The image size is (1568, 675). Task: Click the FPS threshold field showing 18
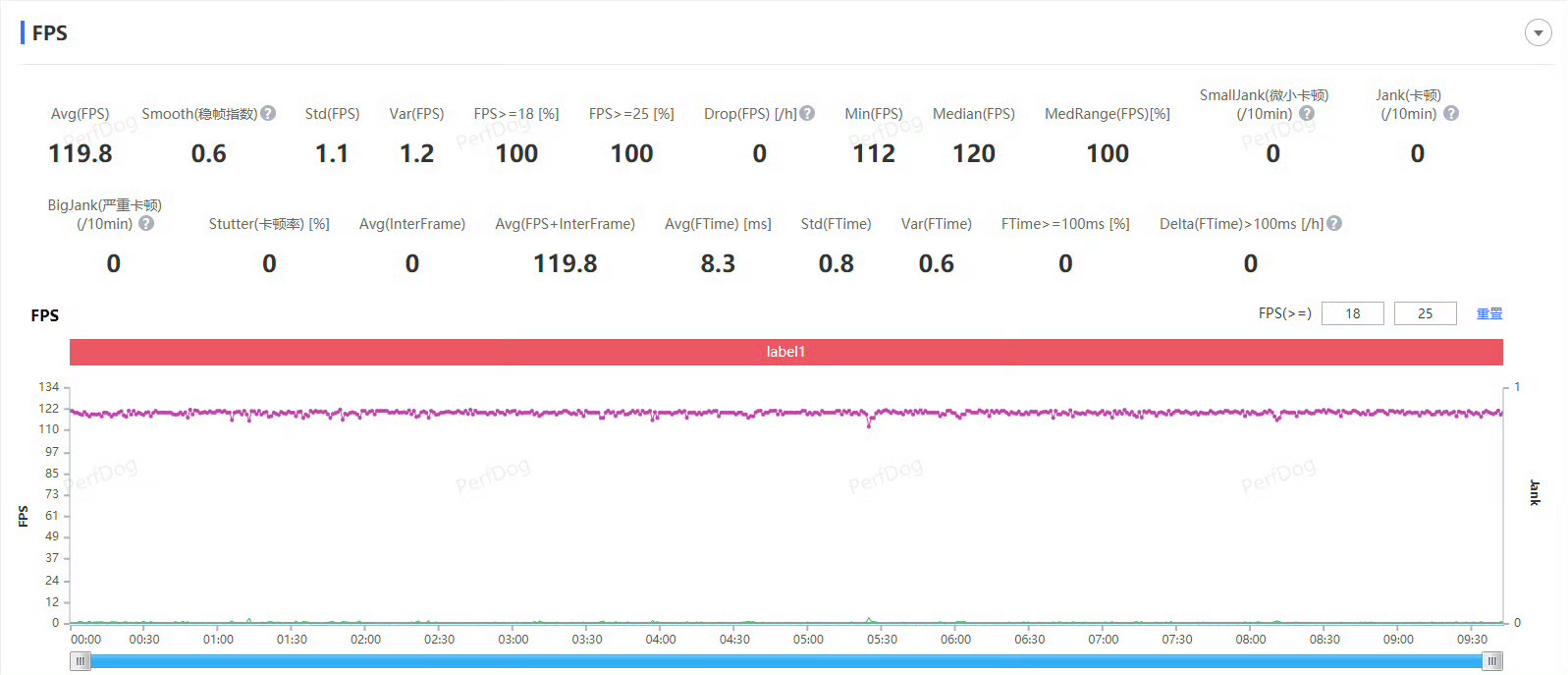pyautogui.click(x=1353, y=313)
